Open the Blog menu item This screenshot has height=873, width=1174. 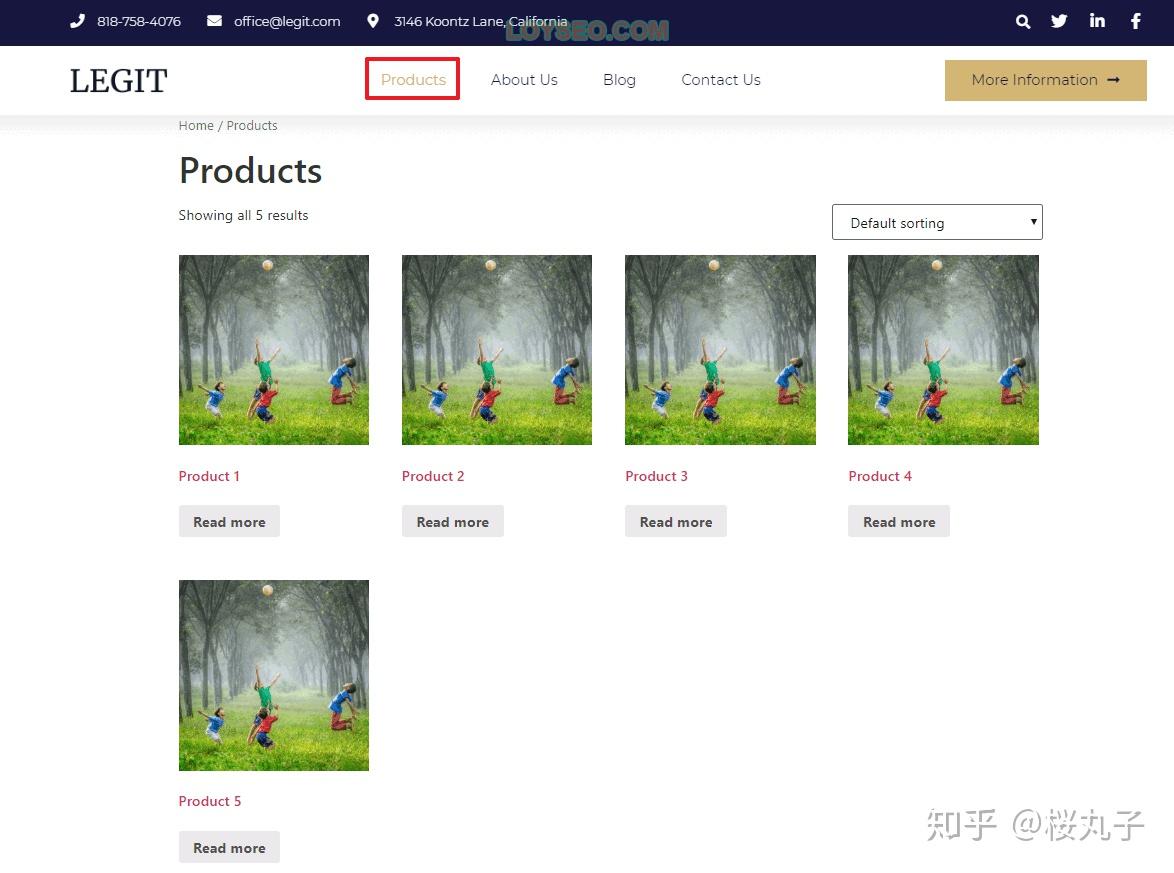tap(619, 79)
